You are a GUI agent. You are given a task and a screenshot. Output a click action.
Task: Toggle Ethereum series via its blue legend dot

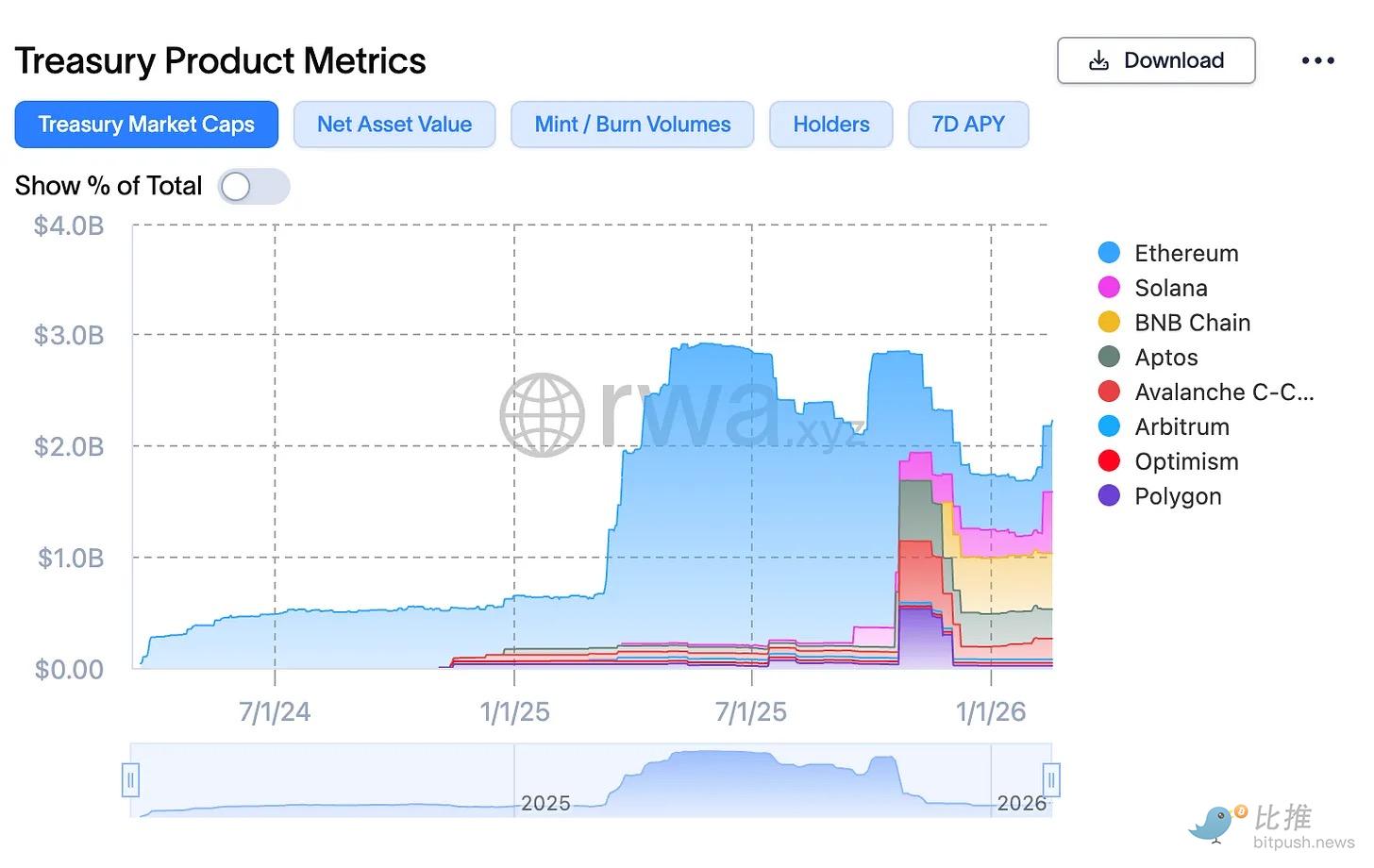click(1109, 253)
